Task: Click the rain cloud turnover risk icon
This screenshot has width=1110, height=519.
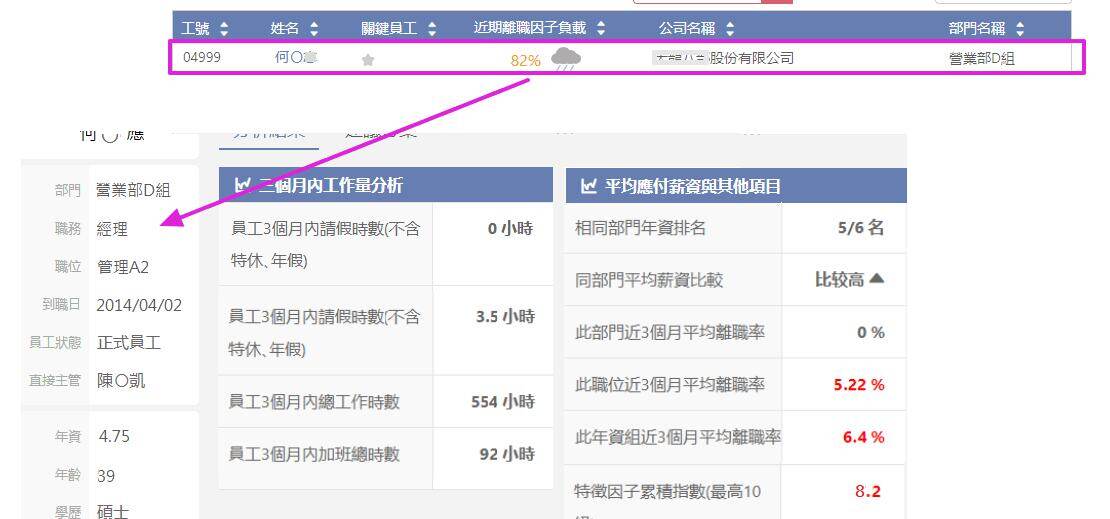Action: pos(565,59)
